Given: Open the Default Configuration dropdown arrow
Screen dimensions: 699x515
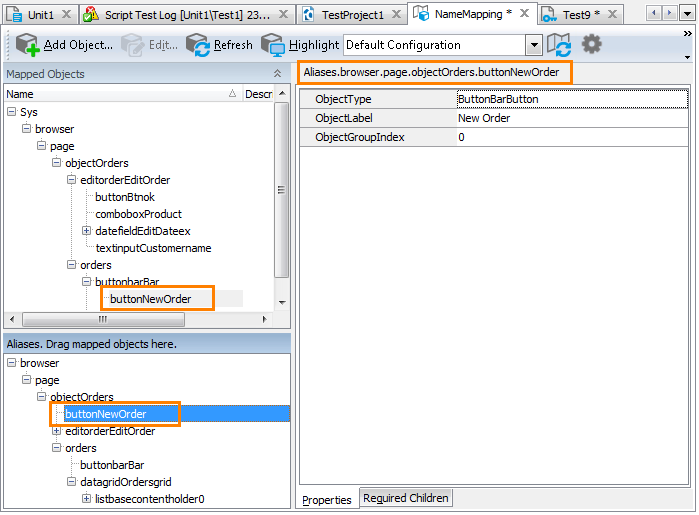Looking at the screenshot, I should click(x=534, y=45).
